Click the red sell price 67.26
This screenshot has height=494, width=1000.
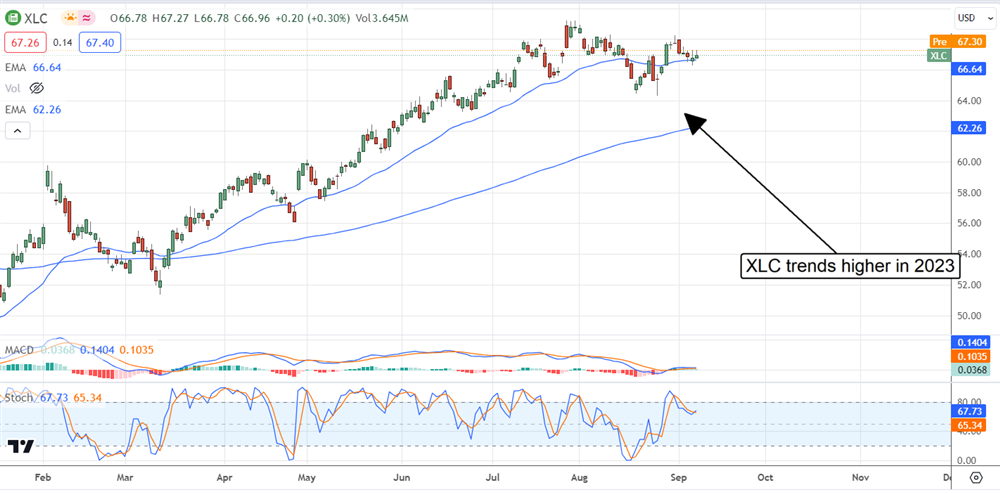click(x=24, y=43)
